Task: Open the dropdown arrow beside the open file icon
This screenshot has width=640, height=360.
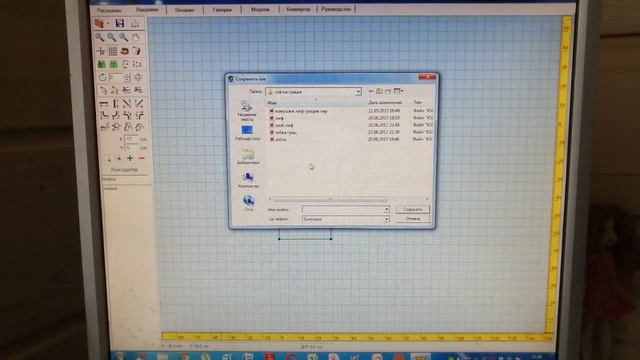Action: tap(108, 24)
